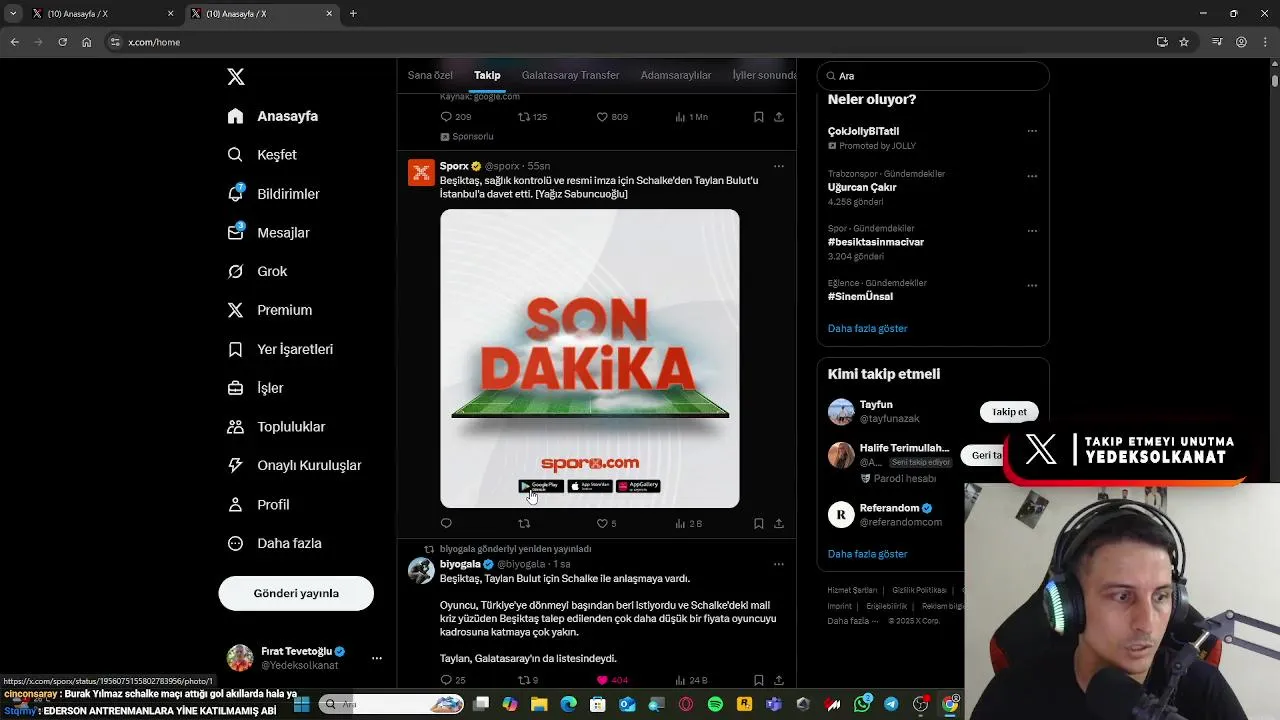
Task: Reply to the Sporx post
Action: pos(446,523)
